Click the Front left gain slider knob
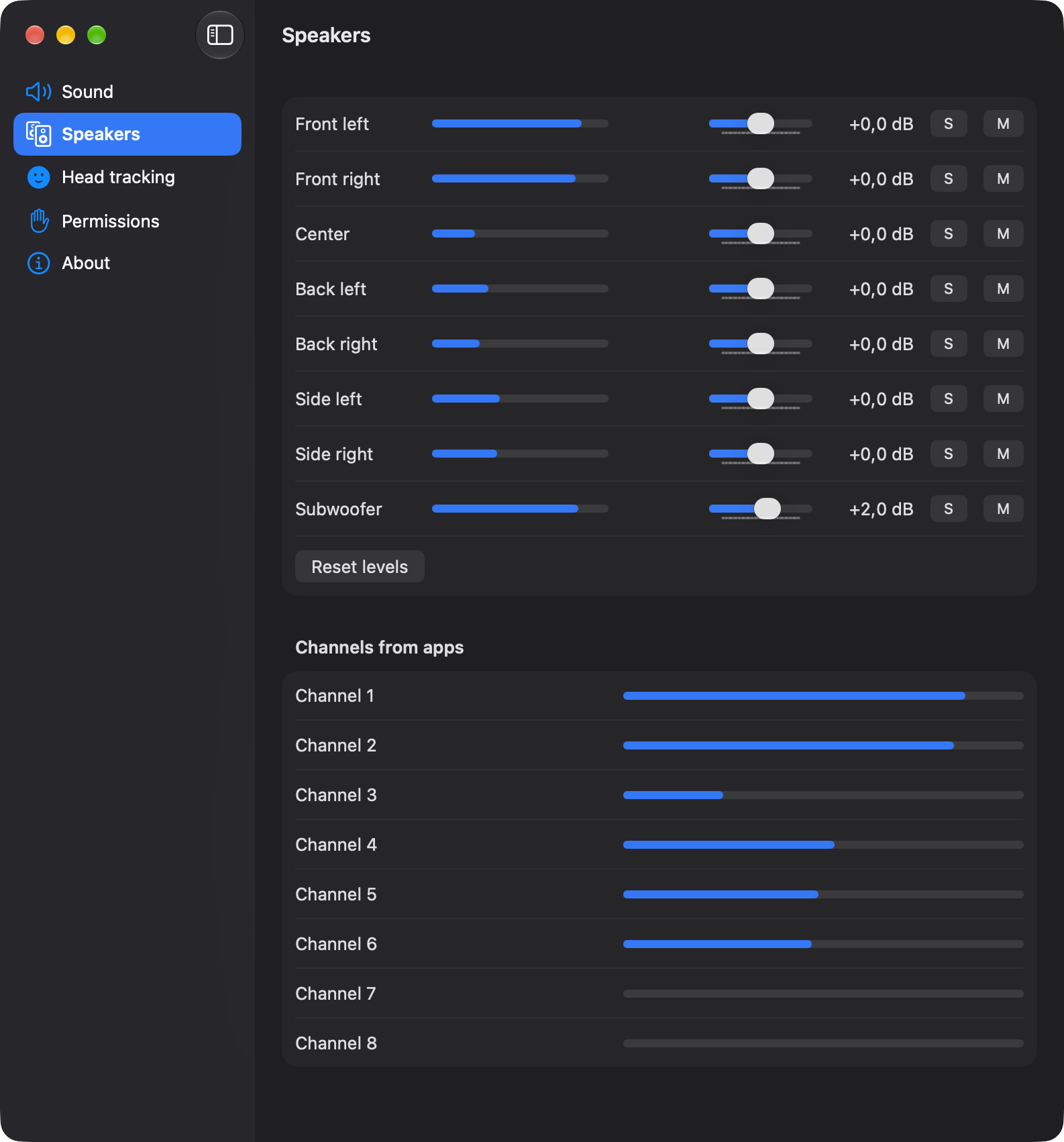This screenshot has height=1142, width=1064. tap(761, 123)
